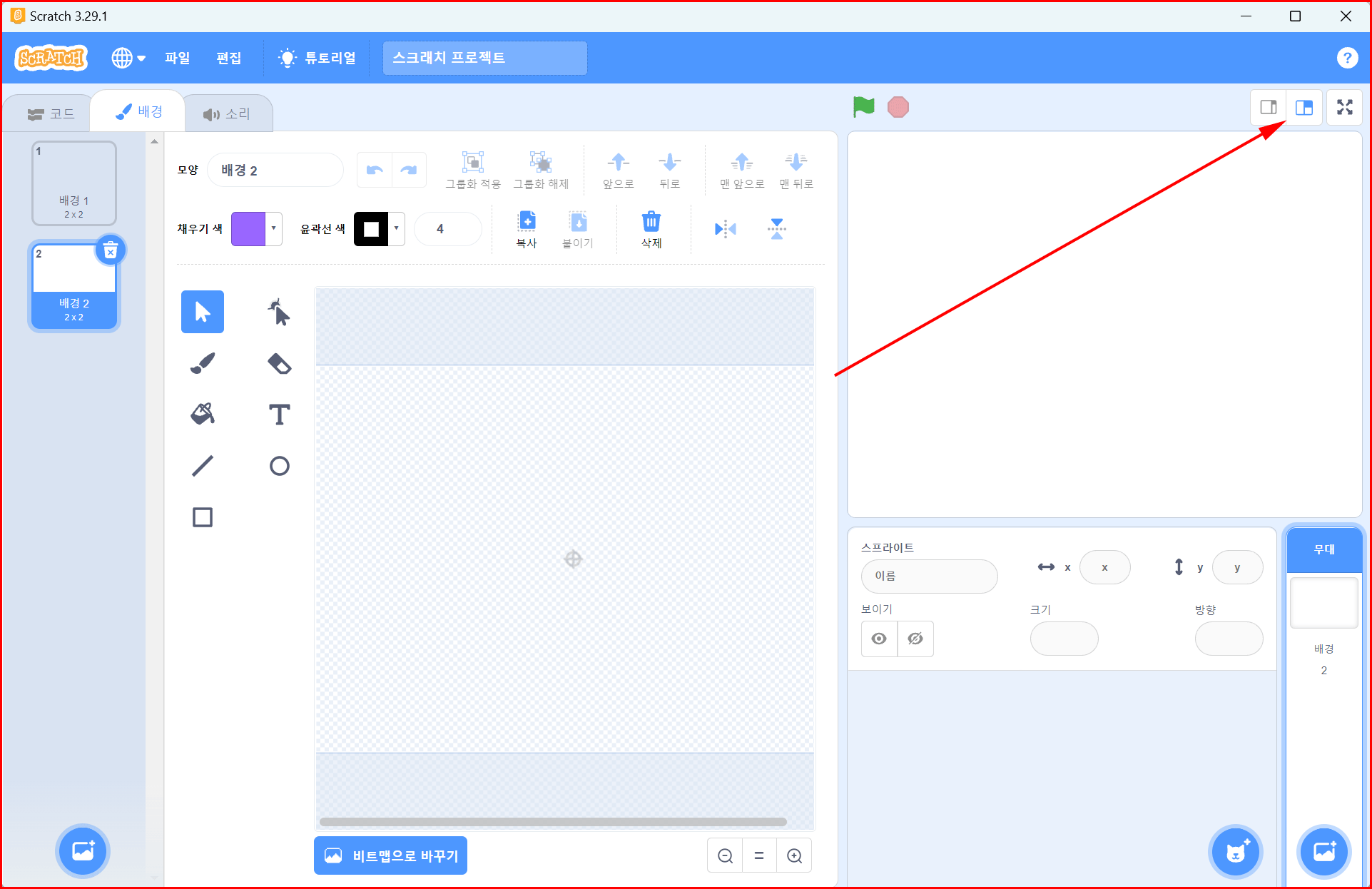Show sprite using the eye icon
1372x889 pixels.
pyautogui.click(x=879, y=639)
